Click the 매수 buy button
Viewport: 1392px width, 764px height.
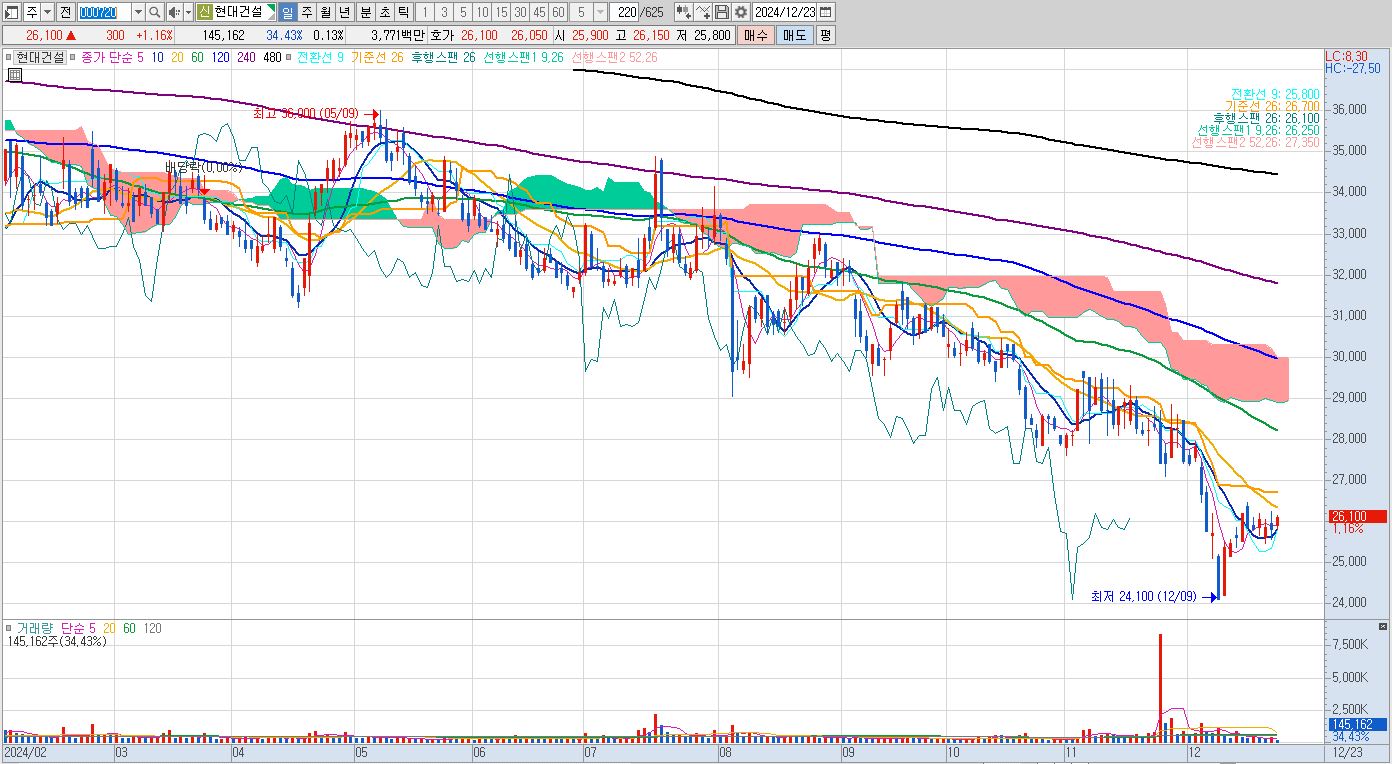tap(756, 35)
